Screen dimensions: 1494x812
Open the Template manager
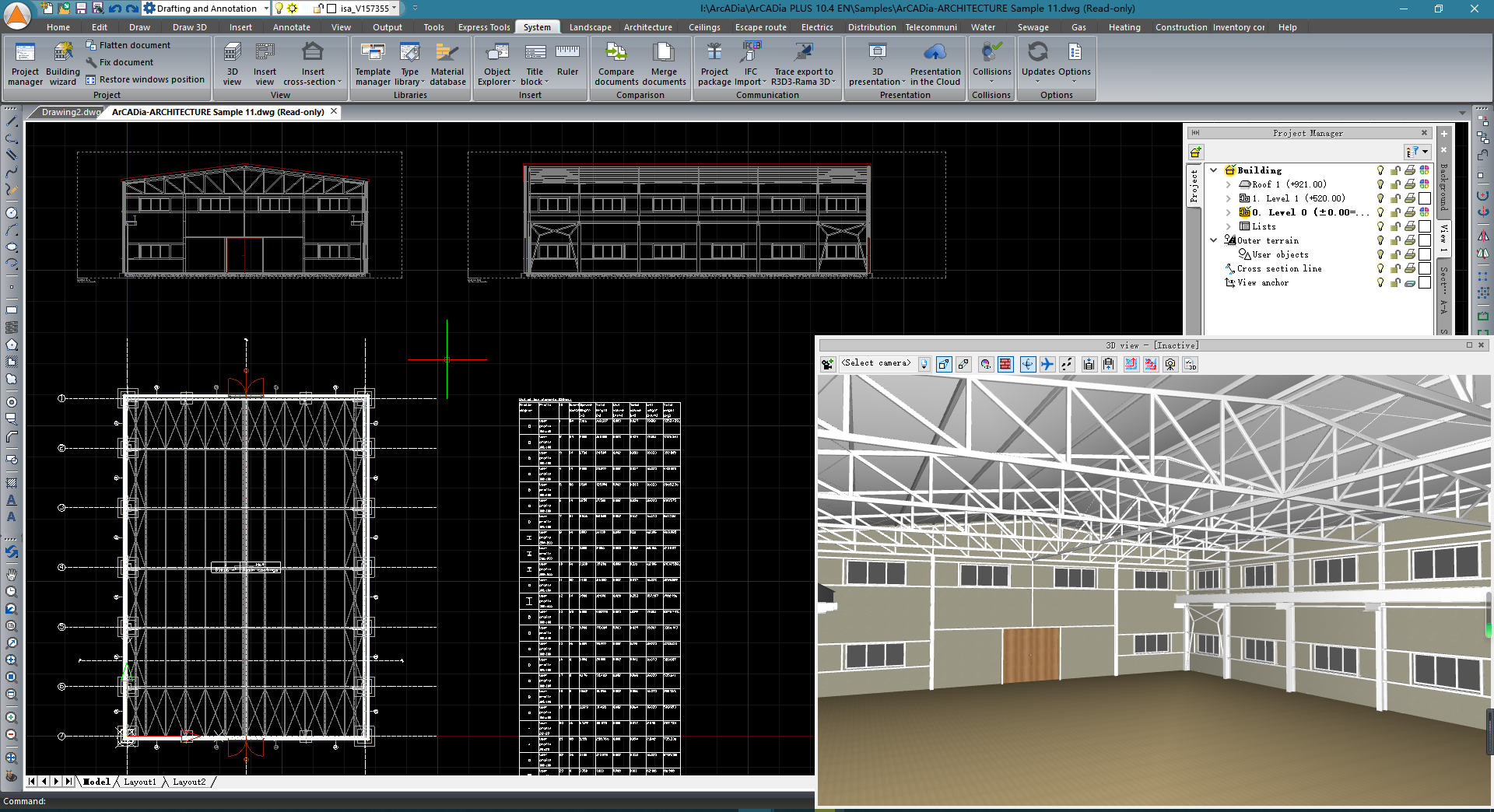(x=373, y=64)
